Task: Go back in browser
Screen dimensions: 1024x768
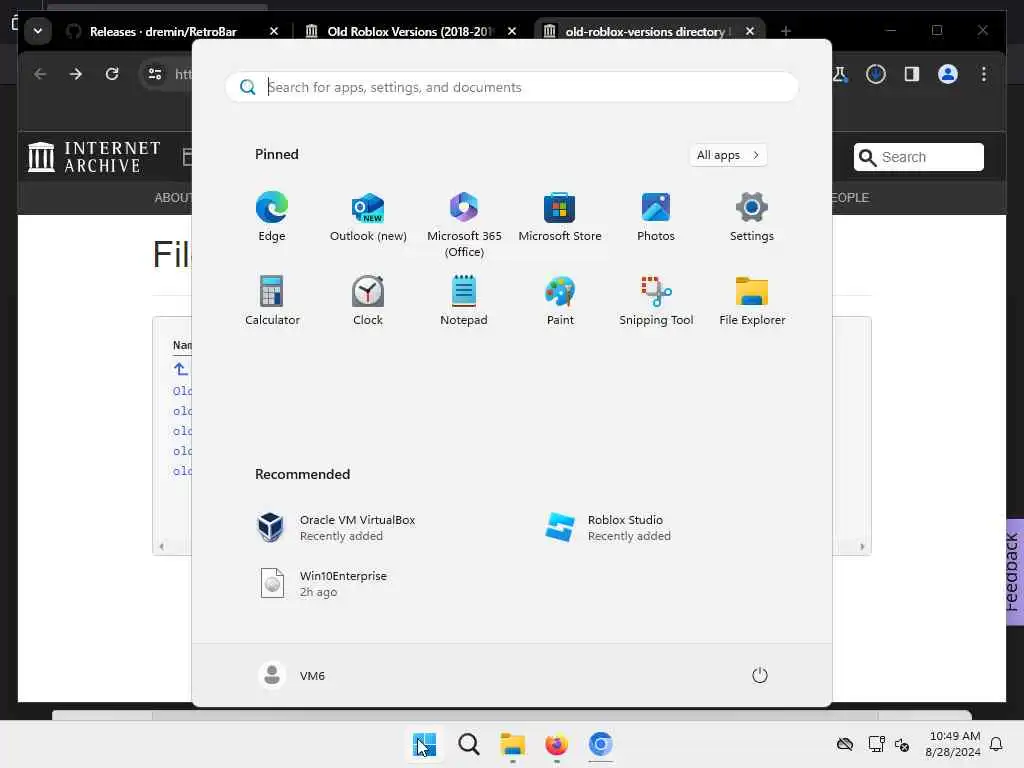Action: 40,74
